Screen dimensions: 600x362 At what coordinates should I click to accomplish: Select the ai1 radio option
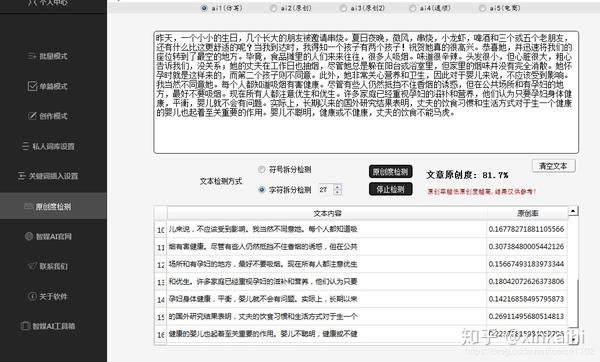pos(204,8)
